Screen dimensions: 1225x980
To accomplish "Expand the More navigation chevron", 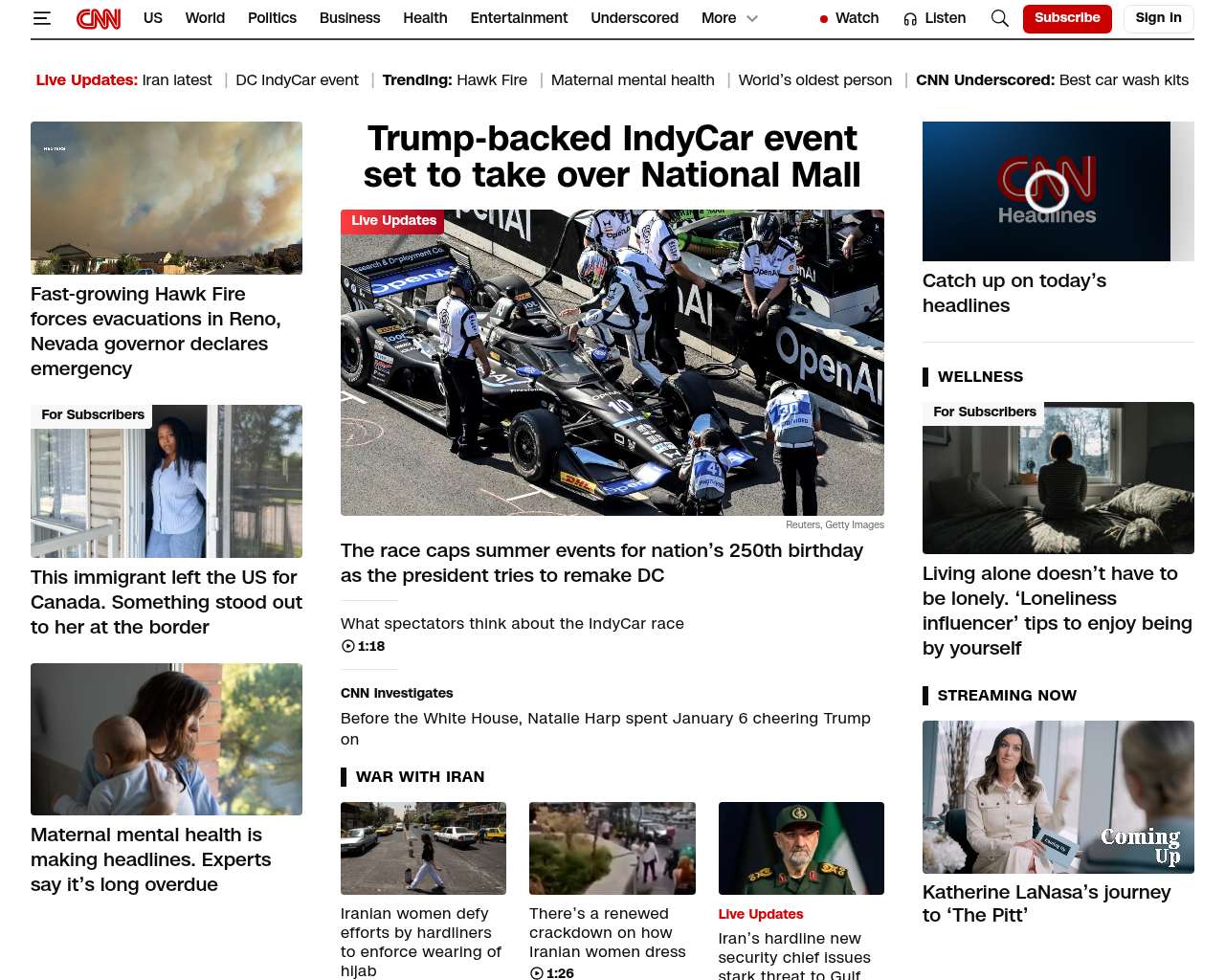I will pyautogui.click(x=752, y=18).
